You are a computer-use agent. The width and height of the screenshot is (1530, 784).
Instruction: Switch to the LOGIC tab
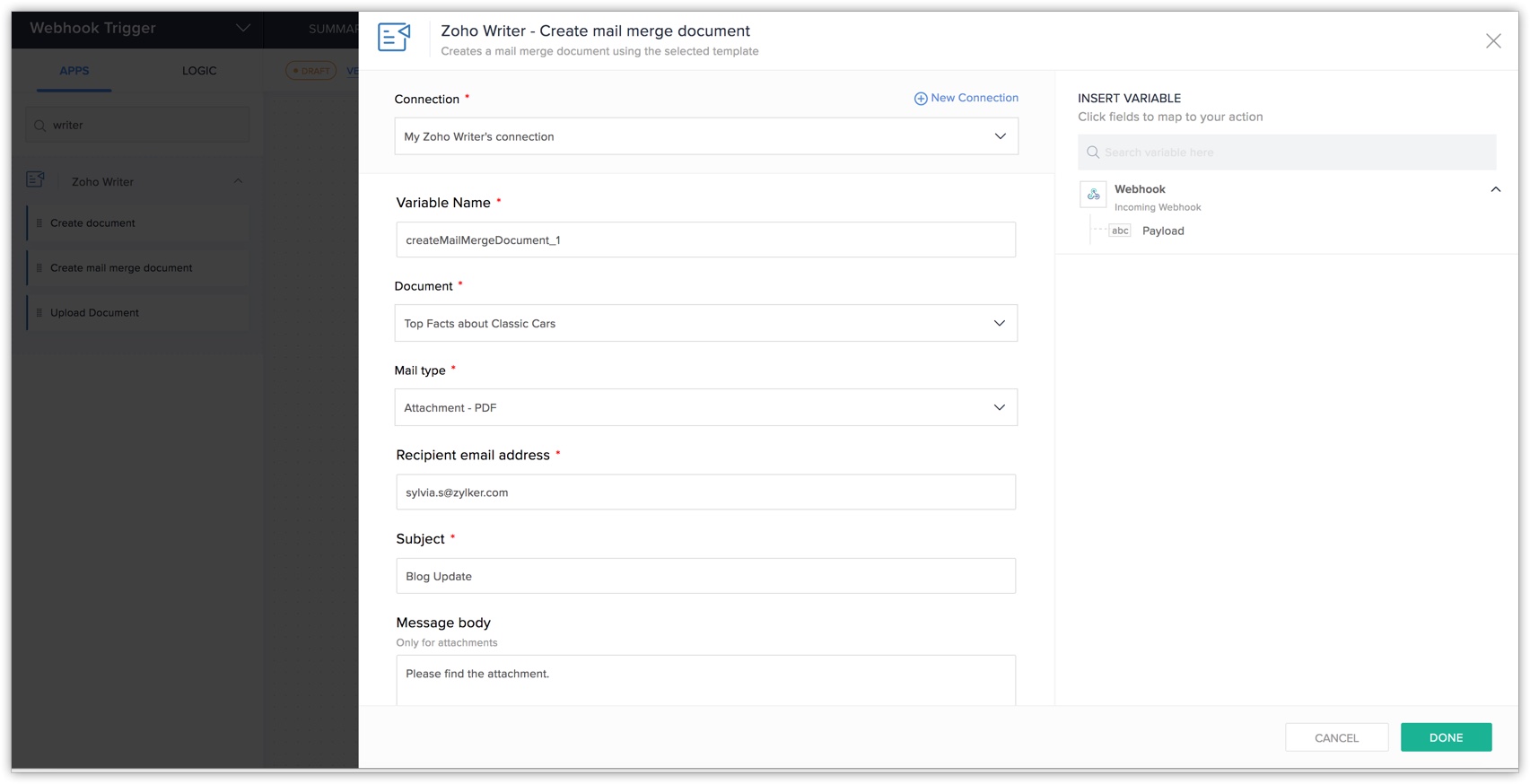click(x=199, y=71)
